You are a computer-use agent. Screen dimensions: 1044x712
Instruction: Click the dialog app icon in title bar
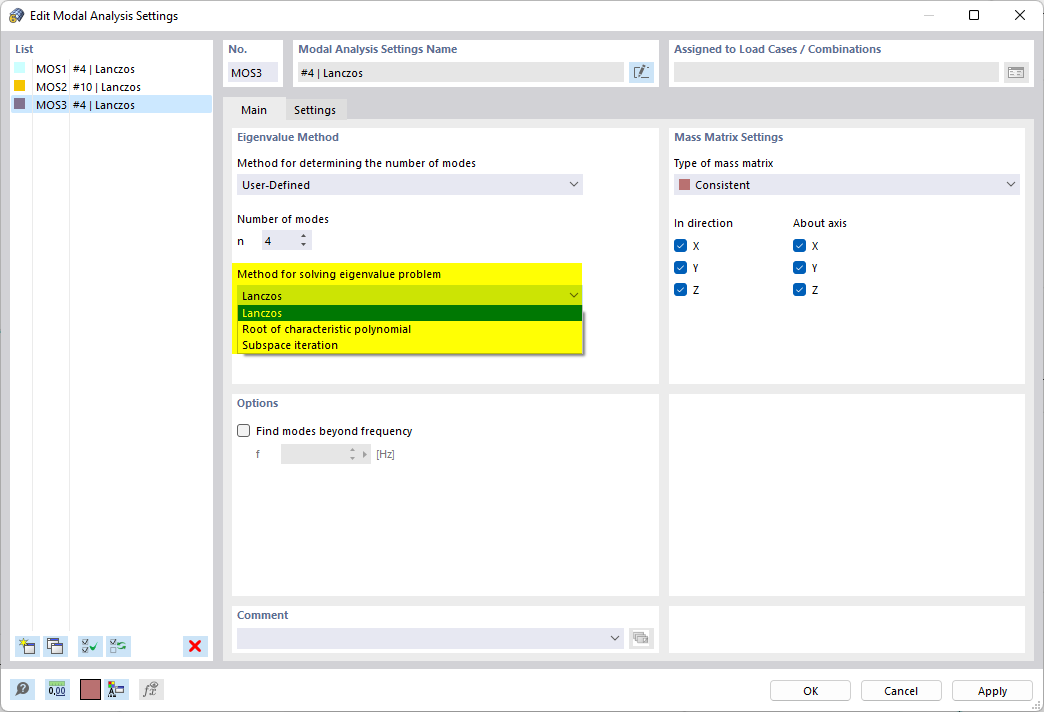[17, 15]
